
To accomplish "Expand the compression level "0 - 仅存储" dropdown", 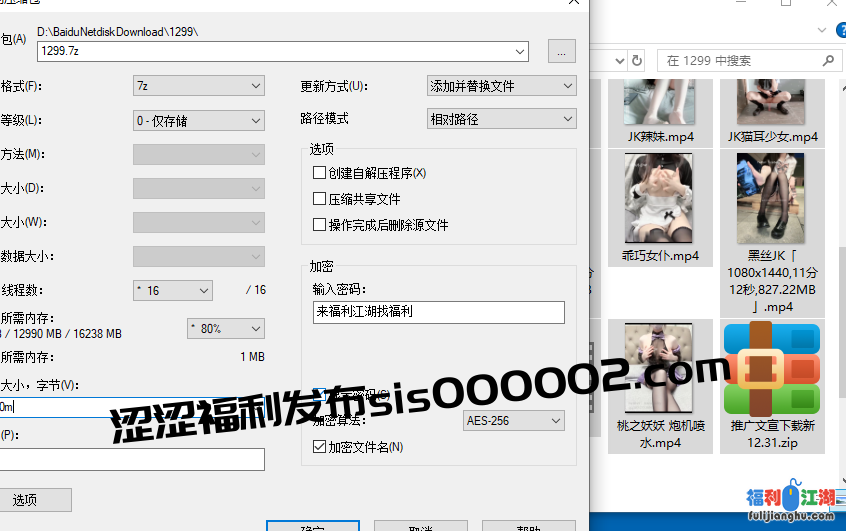I will [x=256, y=120].
